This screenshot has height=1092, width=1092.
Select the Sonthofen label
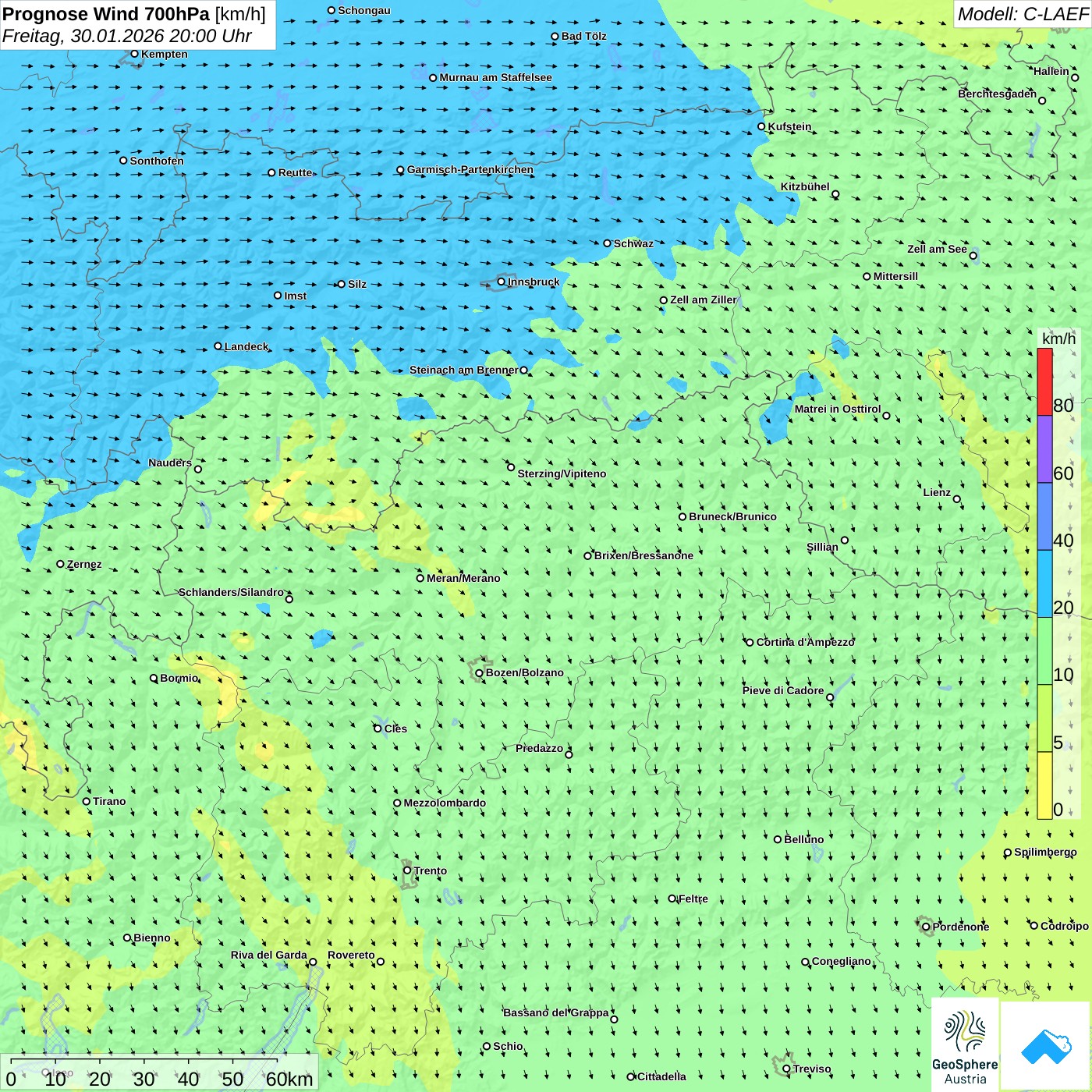click(157, 161)
